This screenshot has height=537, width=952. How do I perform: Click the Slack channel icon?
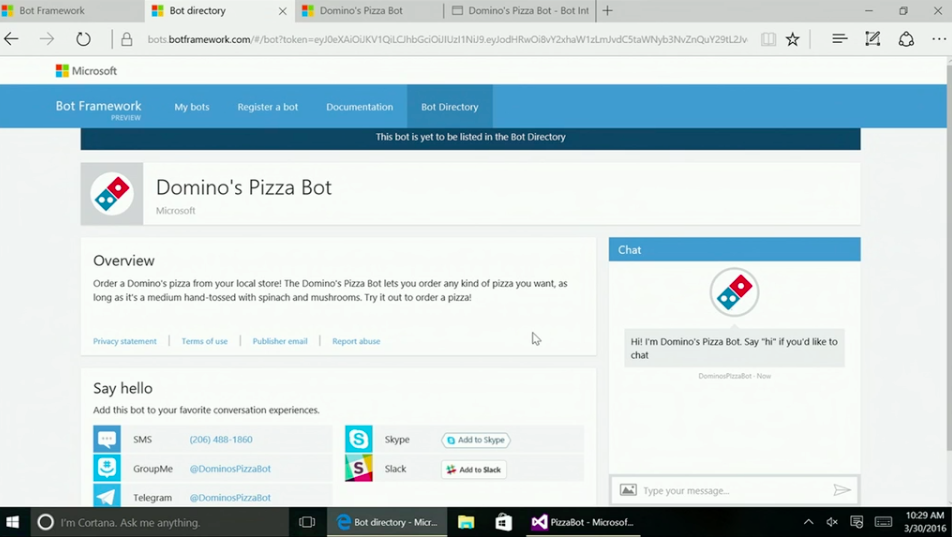tap(359, 468)
